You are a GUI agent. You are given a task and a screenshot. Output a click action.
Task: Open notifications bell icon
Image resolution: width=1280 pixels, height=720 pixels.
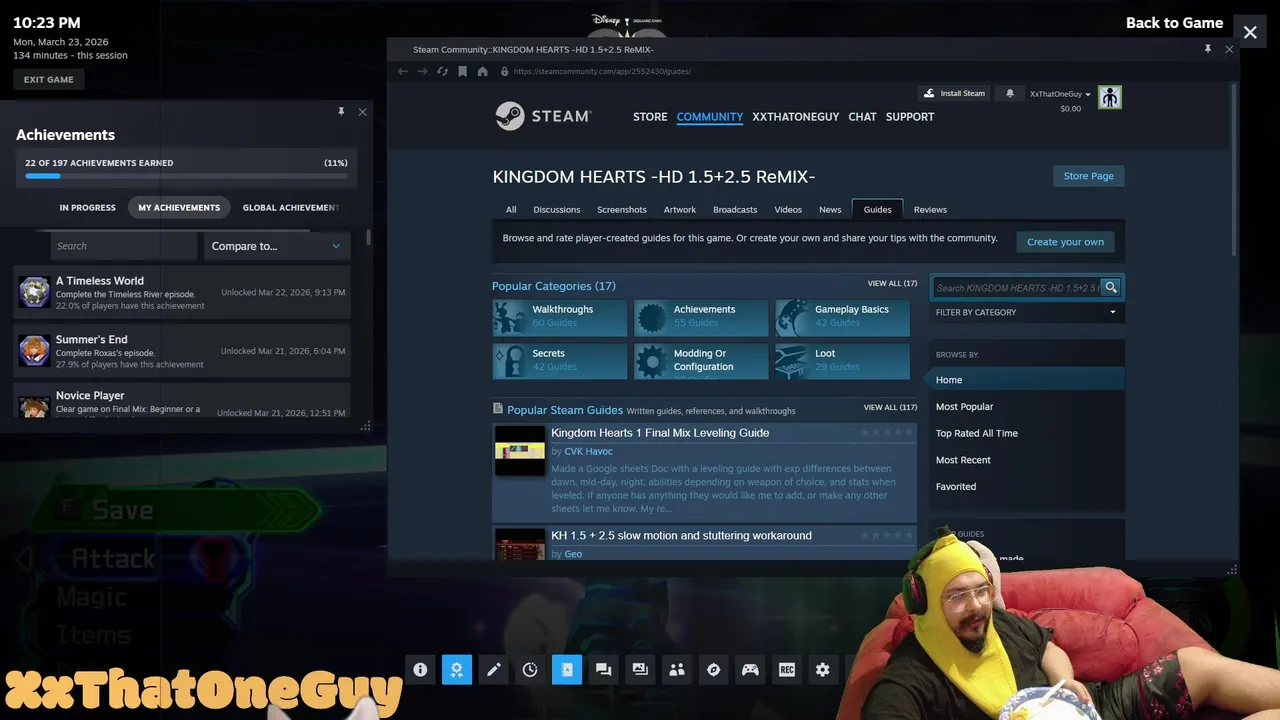click(x=1010, y=93)
